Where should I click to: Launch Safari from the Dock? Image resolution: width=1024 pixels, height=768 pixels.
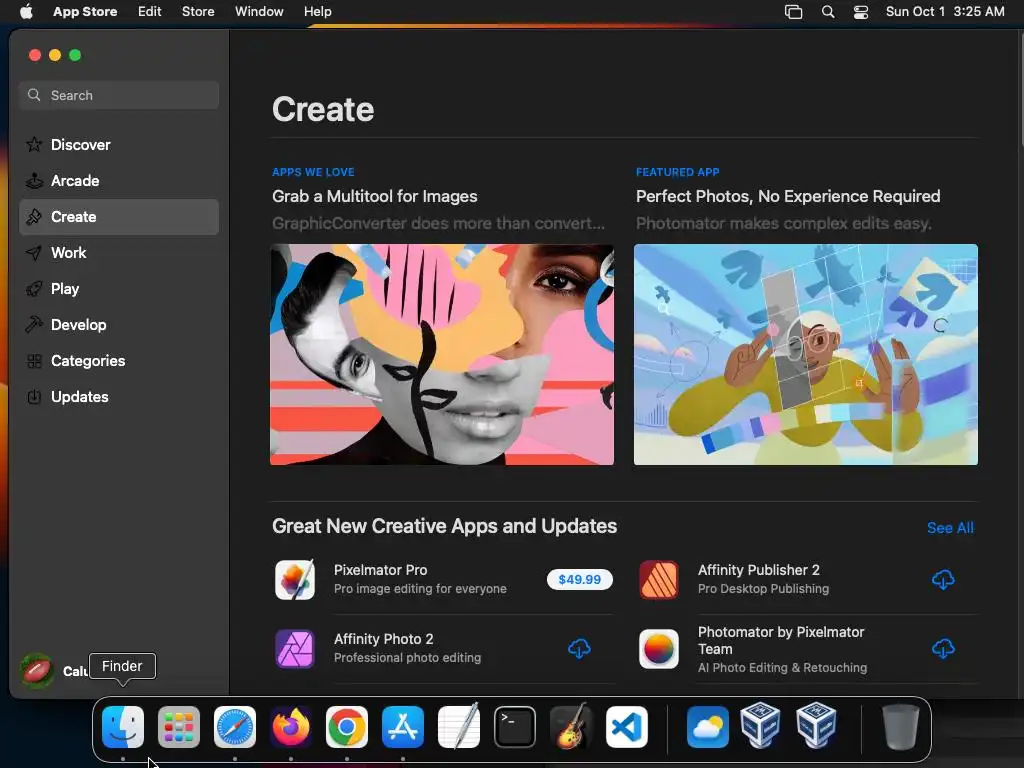(x=235, y=727)
